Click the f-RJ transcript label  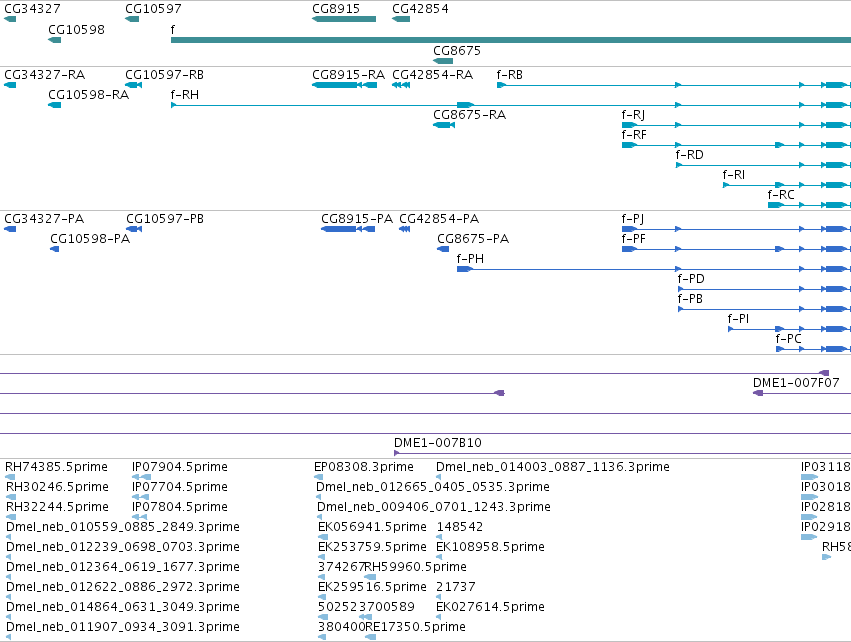633,115
